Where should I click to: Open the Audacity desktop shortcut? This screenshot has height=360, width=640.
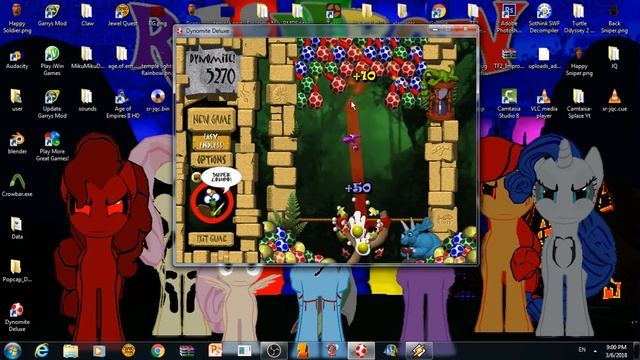pyautogui.click(x=17, y=58)
